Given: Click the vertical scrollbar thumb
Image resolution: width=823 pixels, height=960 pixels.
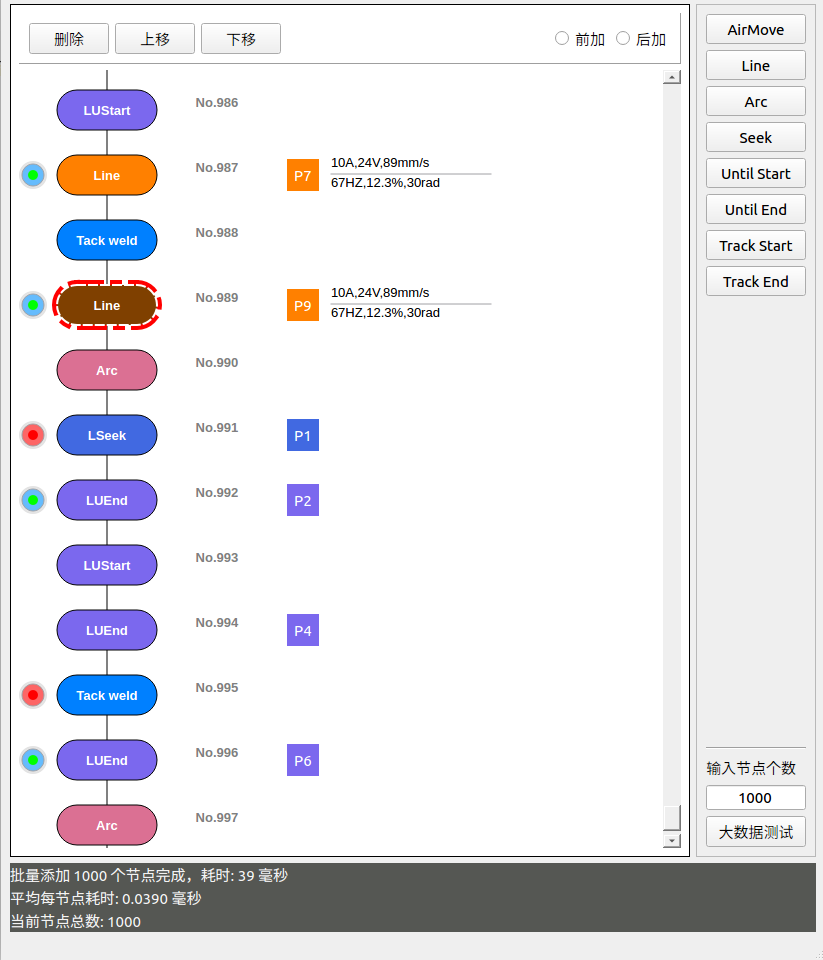Looking at the screenshot, I should point(672,817).
